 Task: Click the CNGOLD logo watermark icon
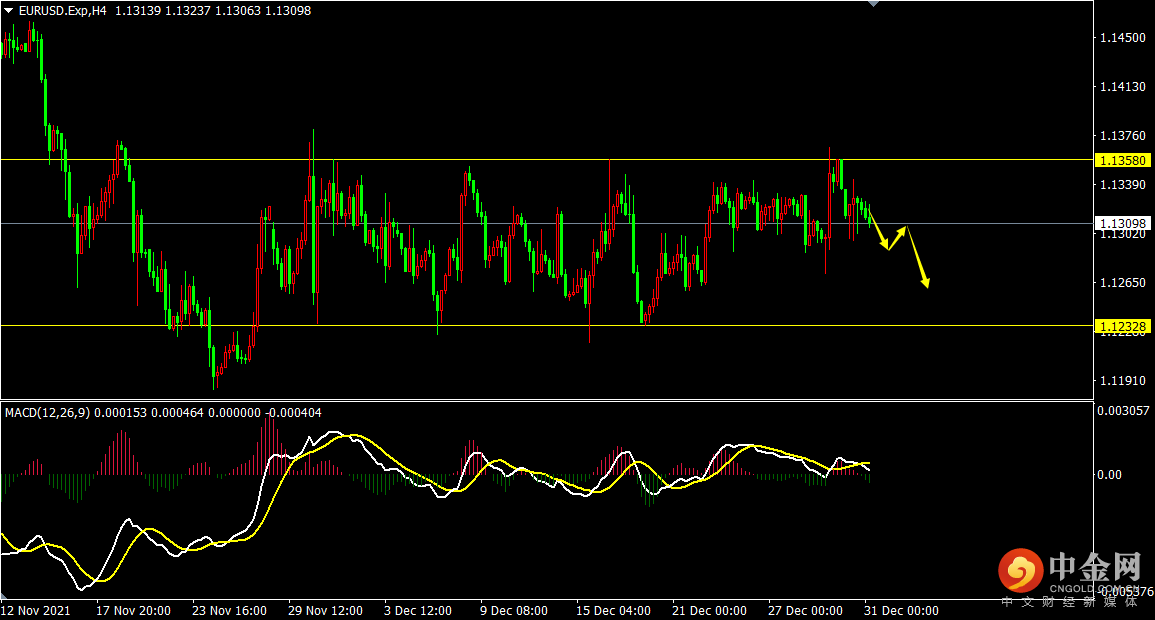(x=1020, y=571)
